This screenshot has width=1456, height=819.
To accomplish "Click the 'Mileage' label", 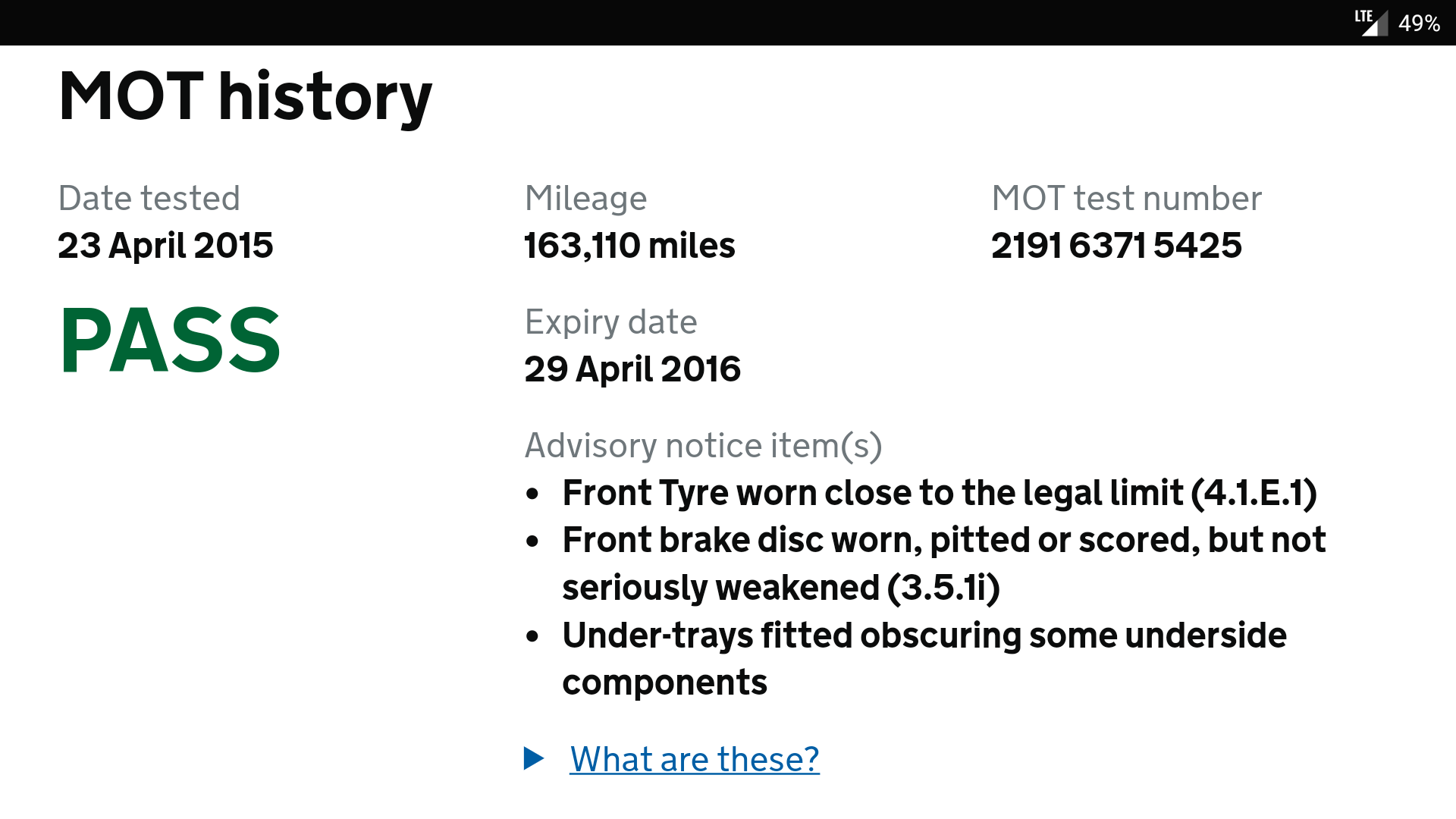I will tap(585, 199).
